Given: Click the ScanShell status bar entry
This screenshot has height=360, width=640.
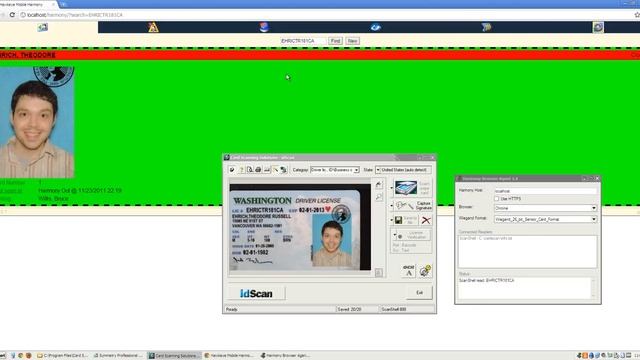Looking at the screenshot, I should [407, 309].
